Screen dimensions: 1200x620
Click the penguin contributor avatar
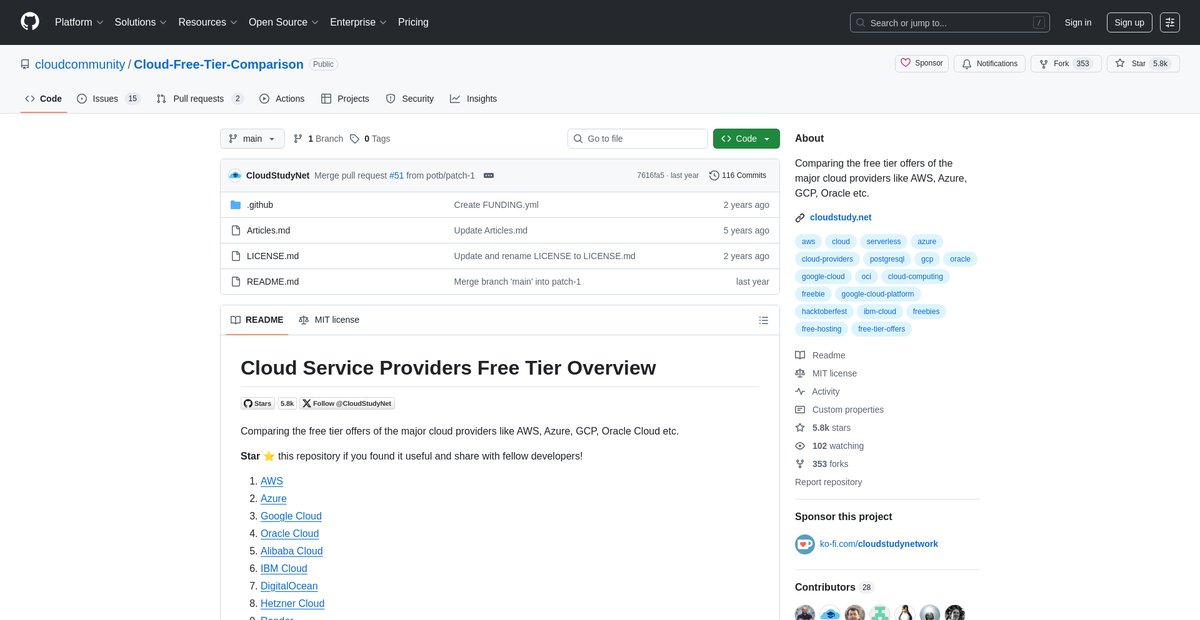tap(905, 613)
